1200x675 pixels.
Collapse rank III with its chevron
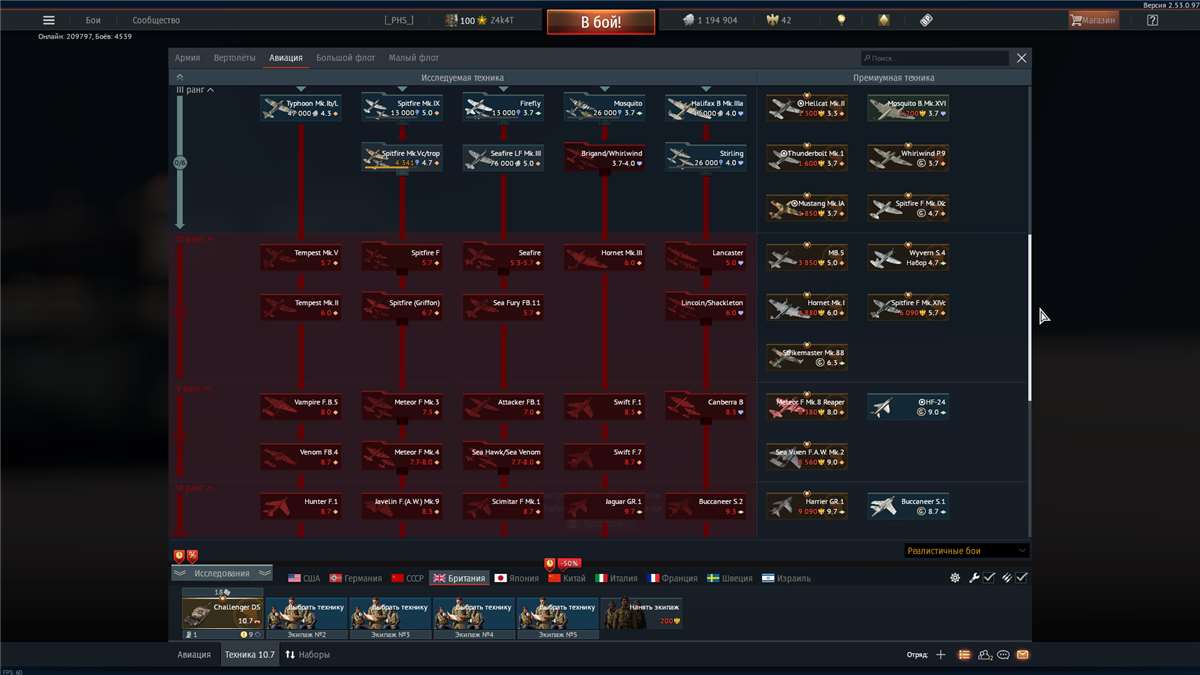(209, 89)
